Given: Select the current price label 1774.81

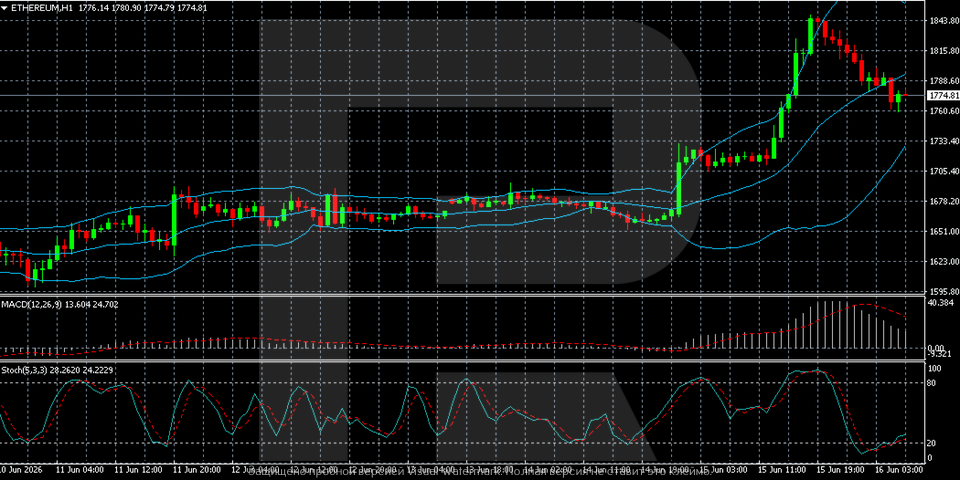Looking at the screenshot, I should pos(943,96).
